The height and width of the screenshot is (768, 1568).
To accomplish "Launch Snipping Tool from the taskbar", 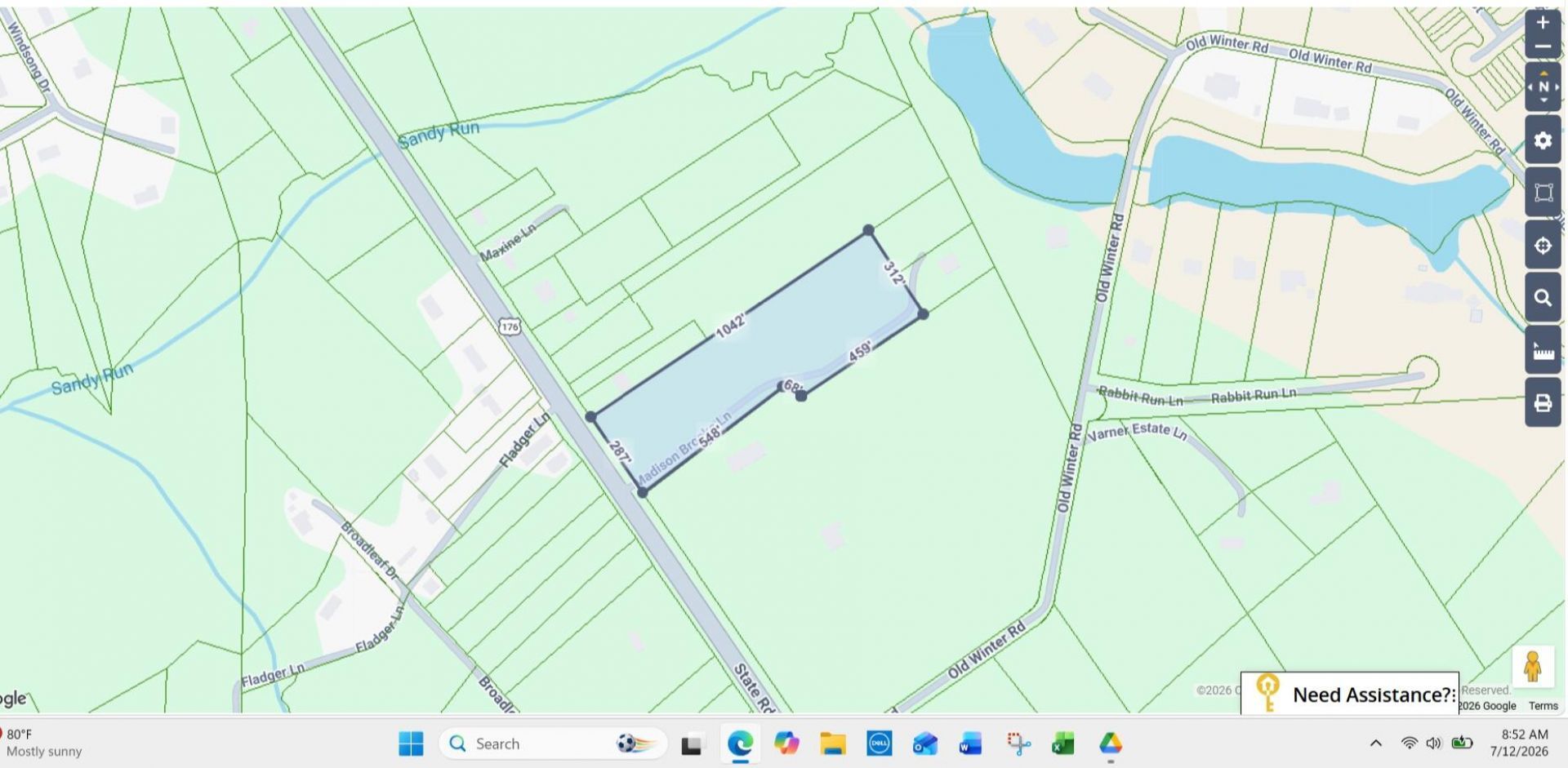I will (x=1018, y=744).
